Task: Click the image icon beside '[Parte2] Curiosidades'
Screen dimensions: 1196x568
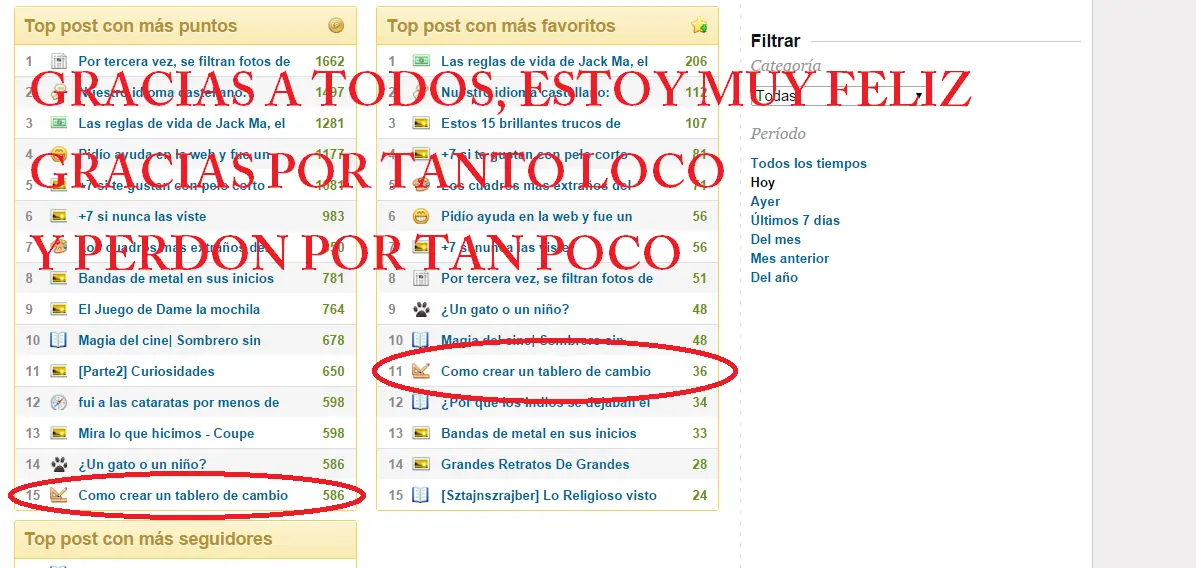Action: click(x=59, y=371)
